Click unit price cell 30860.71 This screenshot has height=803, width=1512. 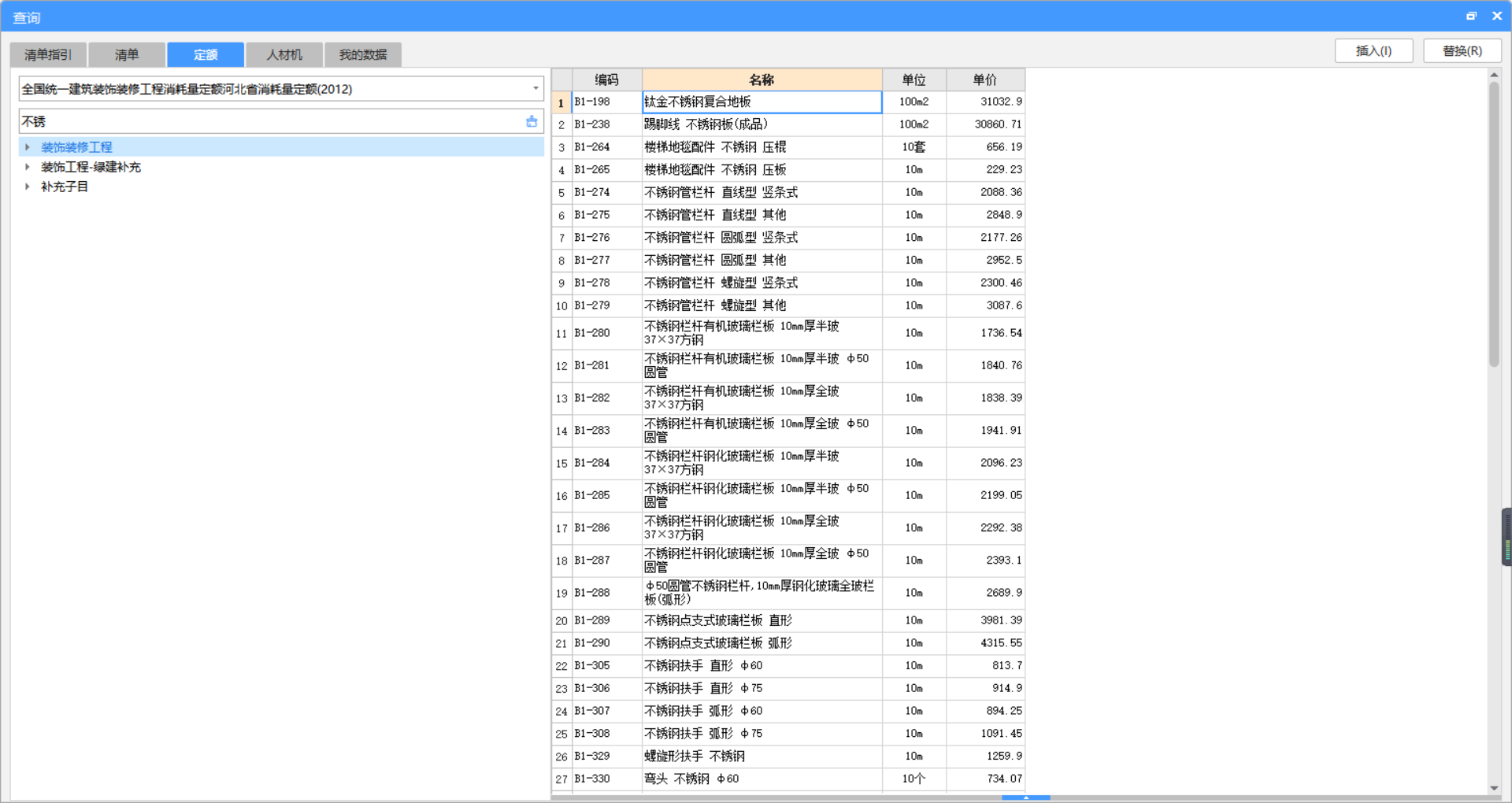click(x=985, y=124)
